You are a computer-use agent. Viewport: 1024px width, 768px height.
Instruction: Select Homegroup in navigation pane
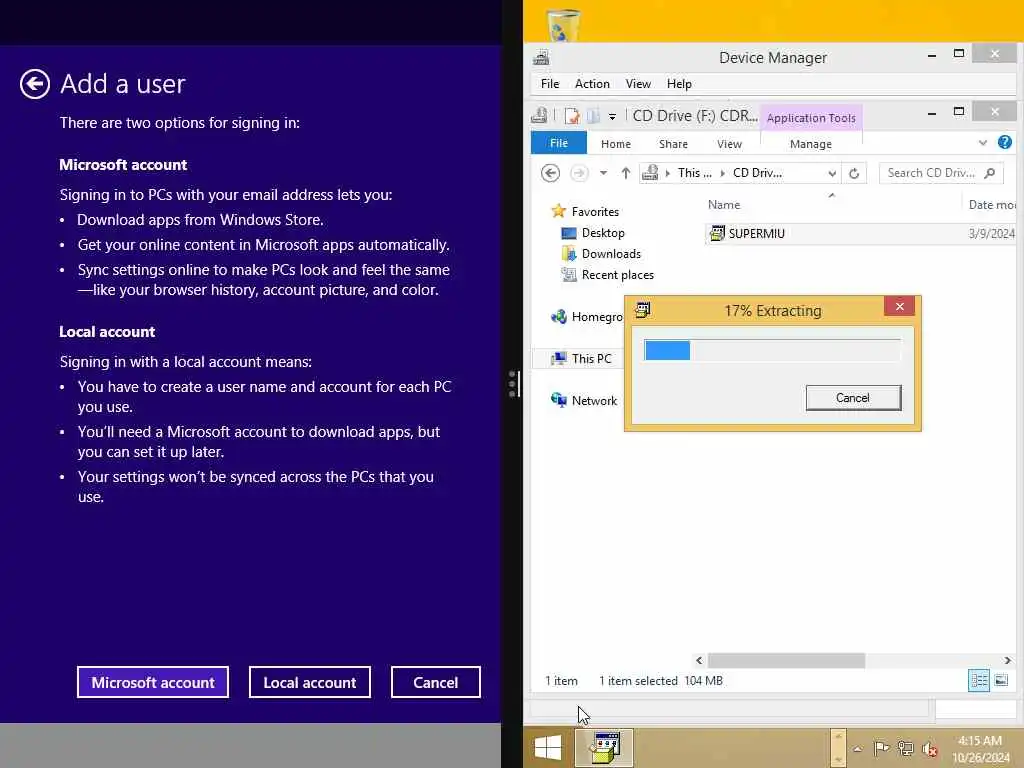[588, 317]
